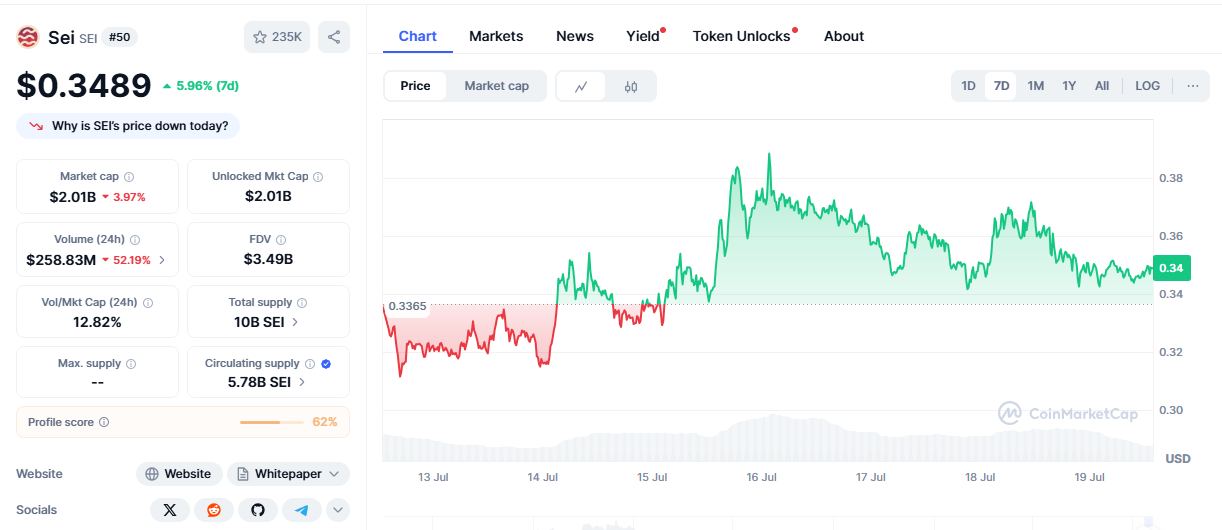The width and height of the screenshot is (1222, 530).
Task: Click the 62% profile score value
Action: pyautogui.click(x=325, y=422)
